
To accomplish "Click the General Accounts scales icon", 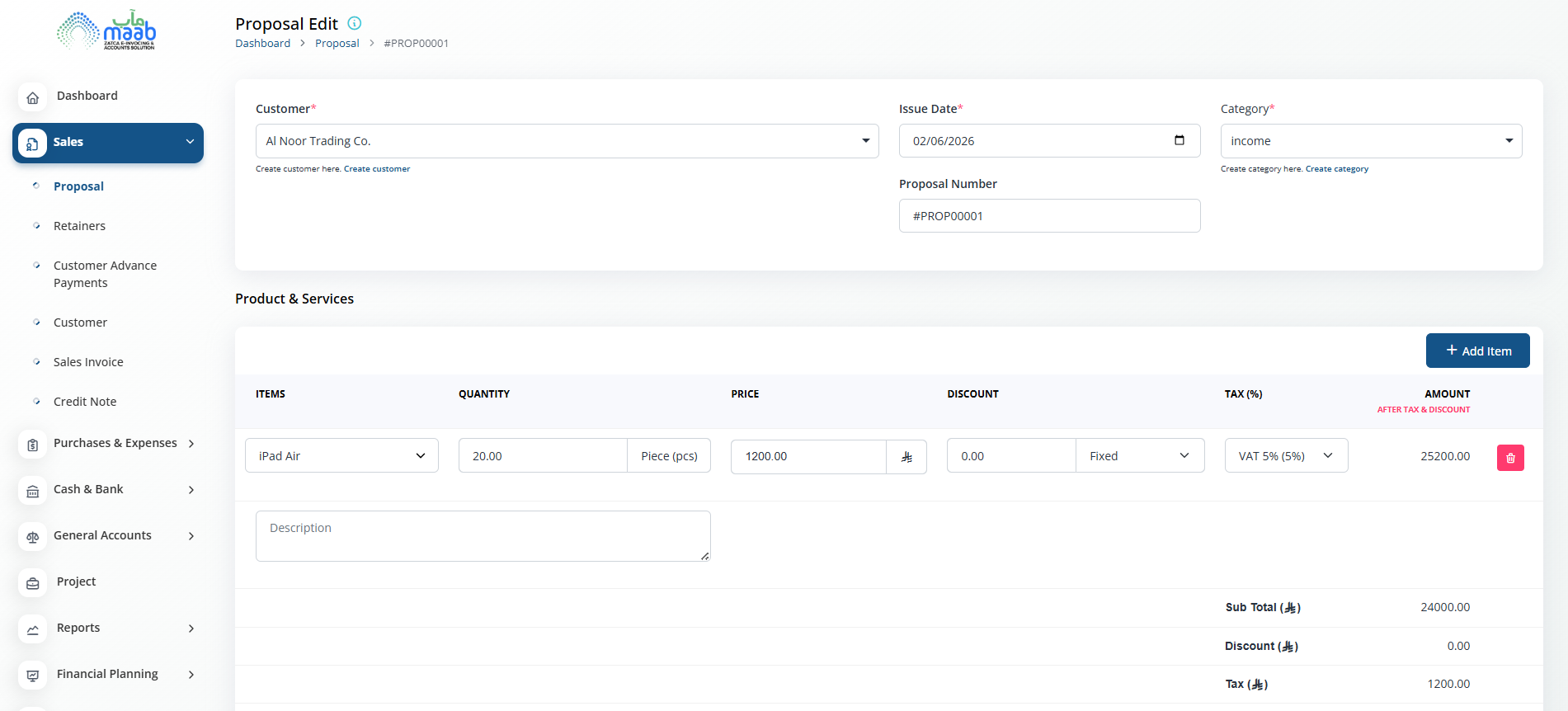I will (33, 537).
